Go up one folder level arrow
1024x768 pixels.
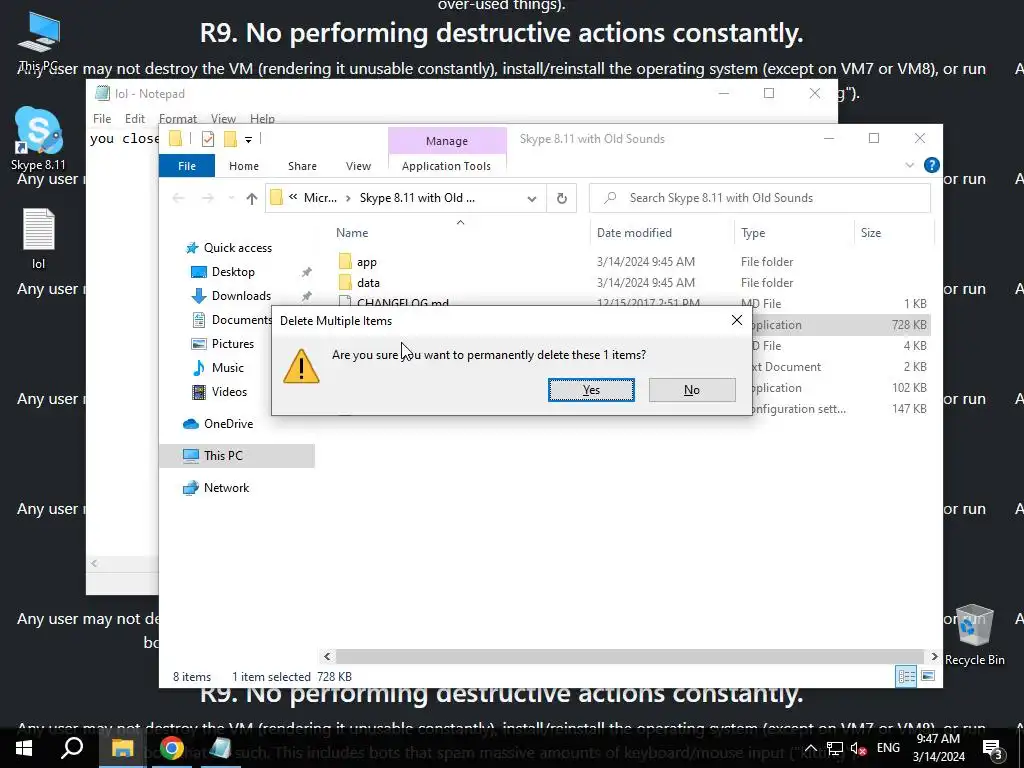coord(251,199)
